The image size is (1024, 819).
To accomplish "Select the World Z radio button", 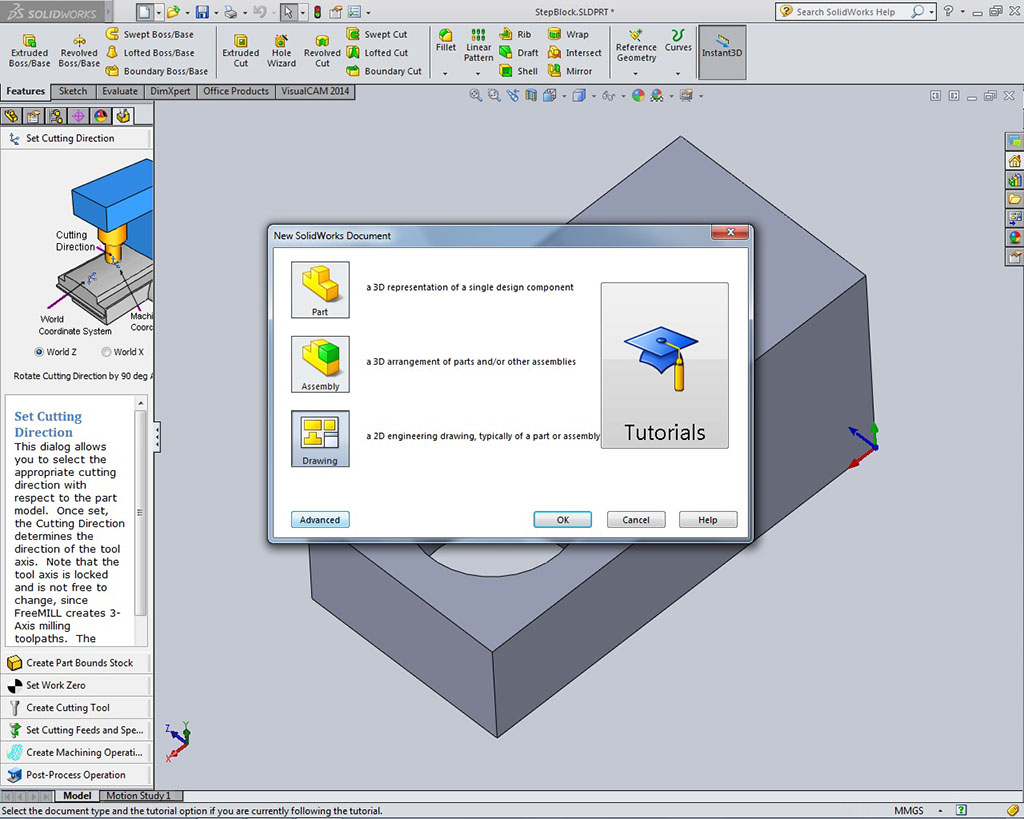I will 40,352.
